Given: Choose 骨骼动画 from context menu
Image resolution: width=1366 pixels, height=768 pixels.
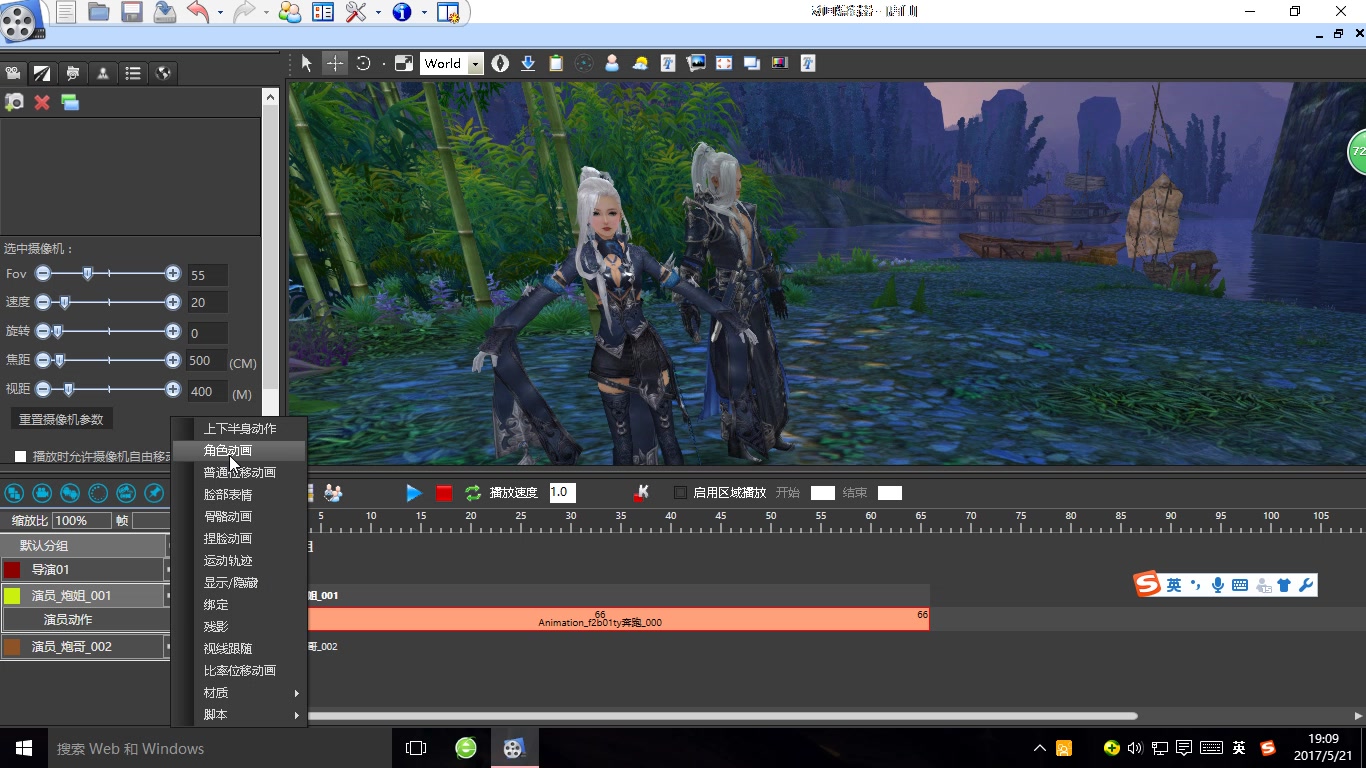Looking at the screenshot, I should click(x=240, y=516).
